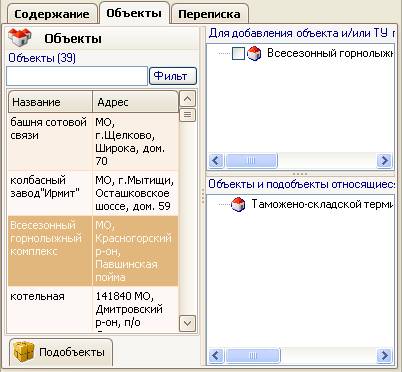Click left arrow of lower tree scrollbar
This screenshot has width=402, height=372.
pos(216,355)
